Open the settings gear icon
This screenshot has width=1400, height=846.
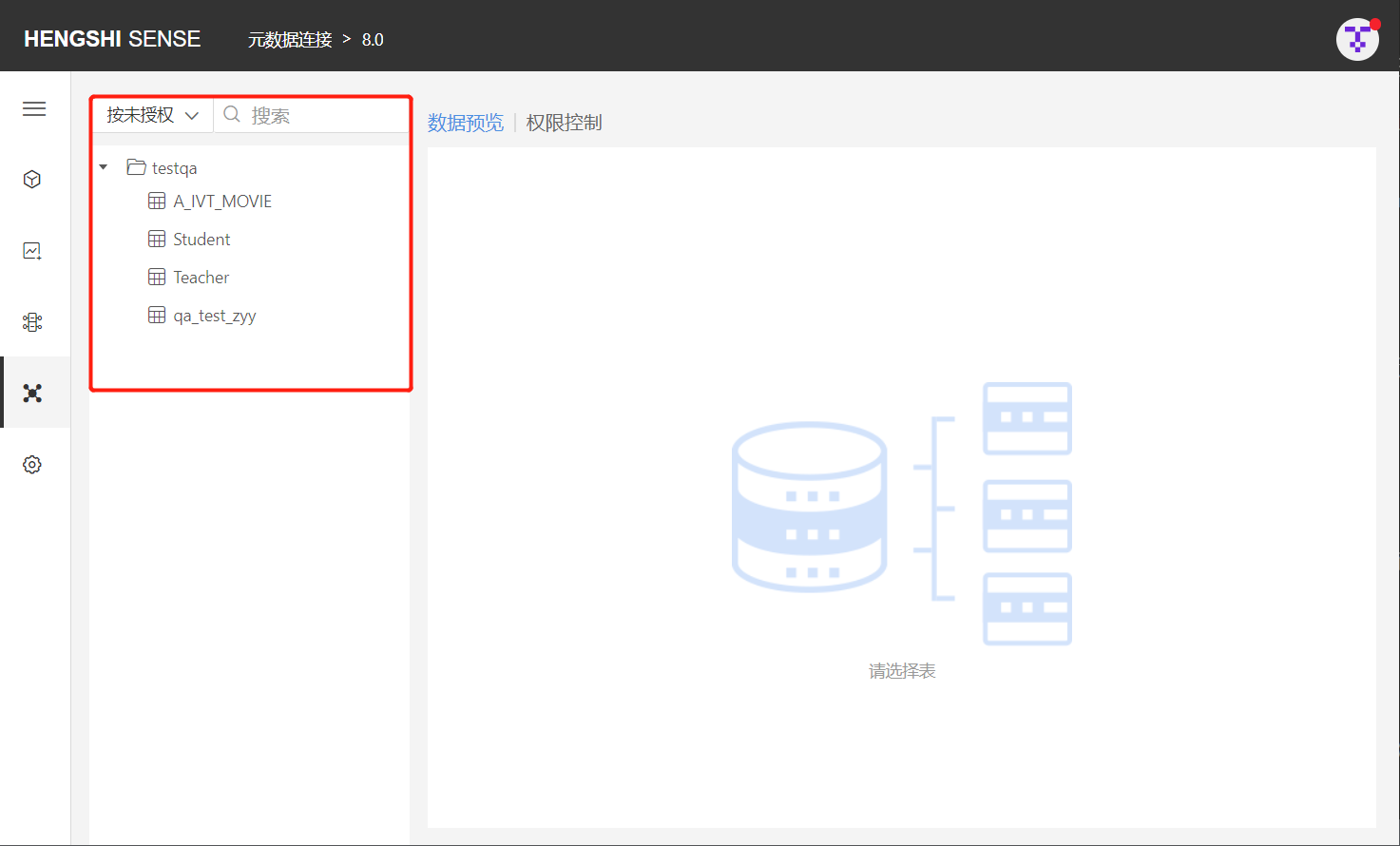click(x=32, y=465)
